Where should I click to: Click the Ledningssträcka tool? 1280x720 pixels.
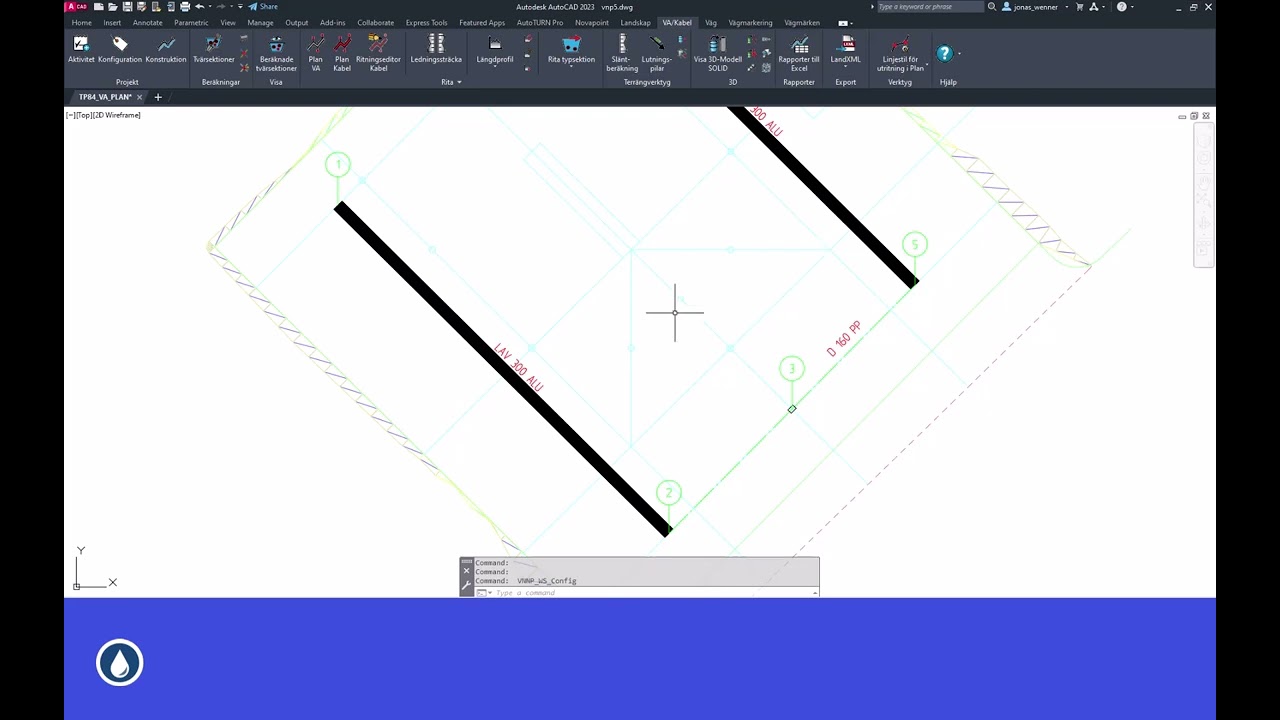click(x=436, y=49)
